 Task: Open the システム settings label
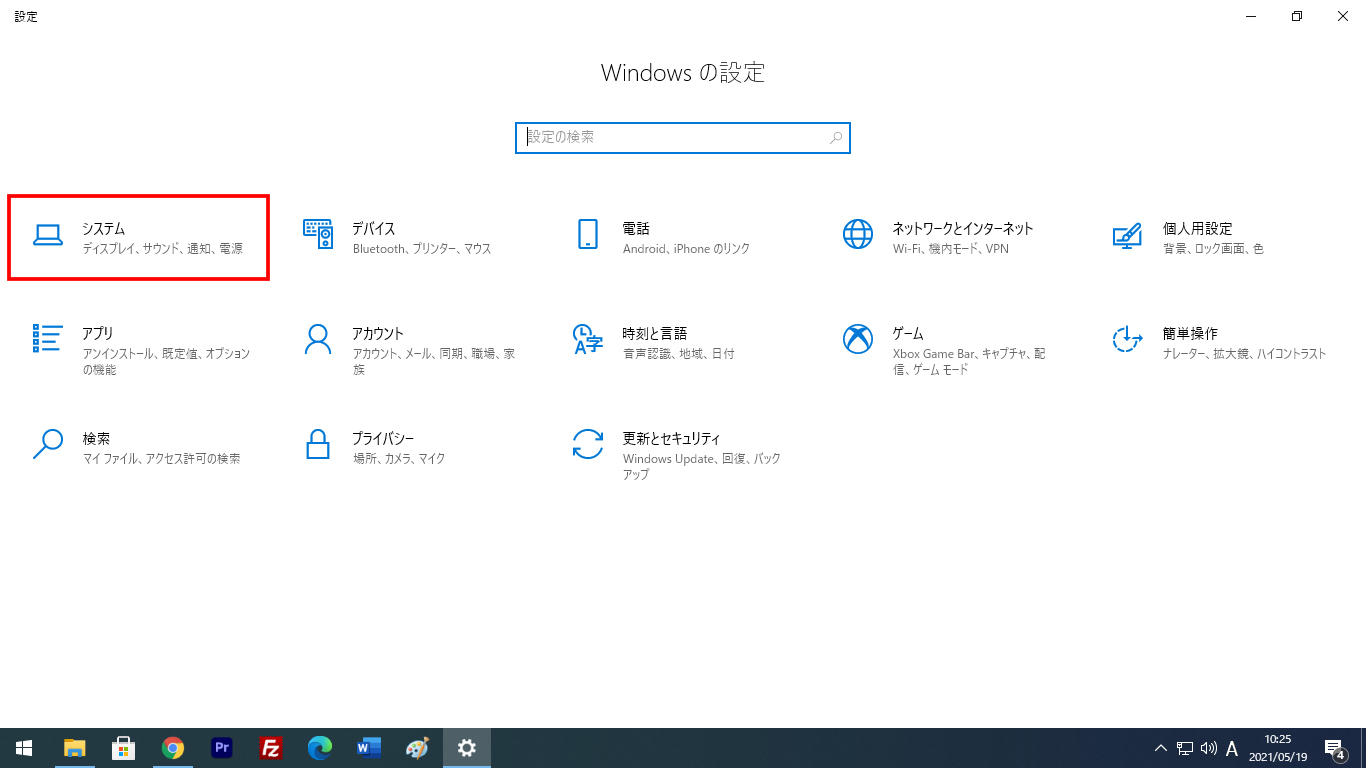pos(104,229)
